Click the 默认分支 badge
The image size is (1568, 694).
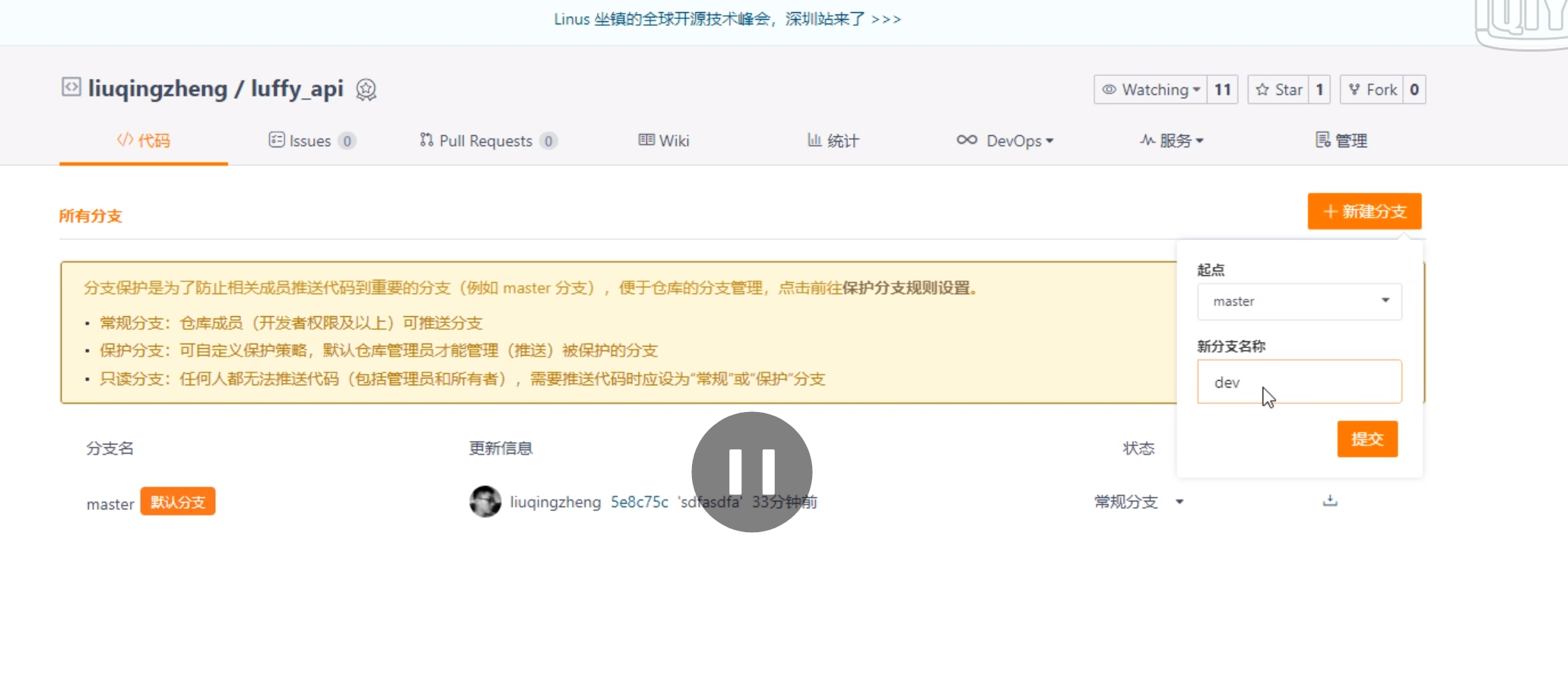point(178,502)
